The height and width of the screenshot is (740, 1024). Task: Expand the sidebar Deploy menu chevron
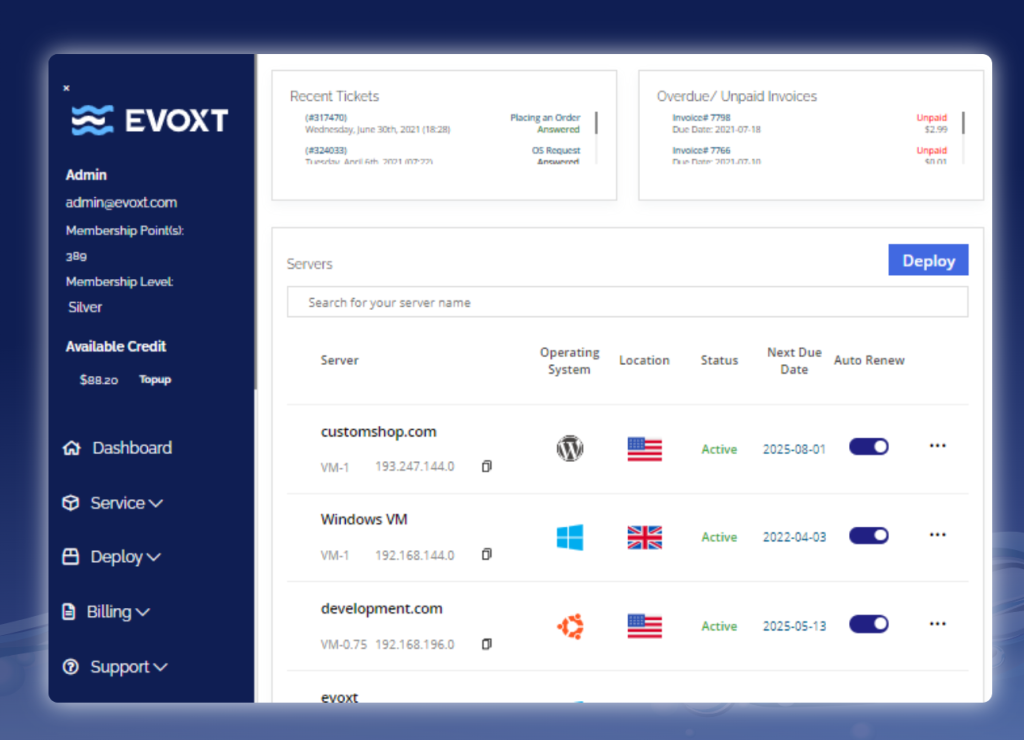[153, 557]
